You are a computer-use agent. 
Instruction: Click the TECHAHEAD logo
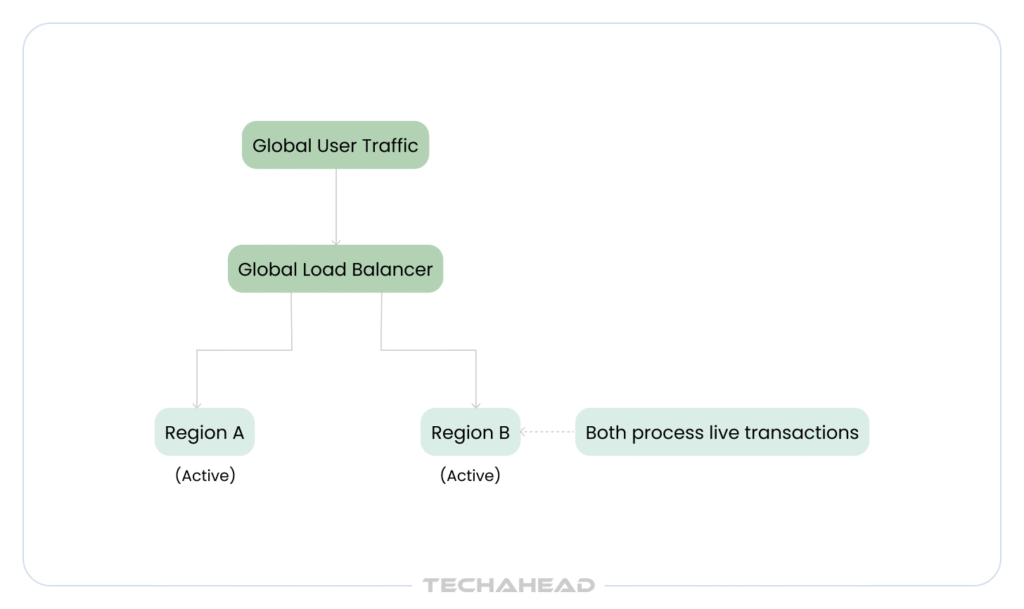509,586
